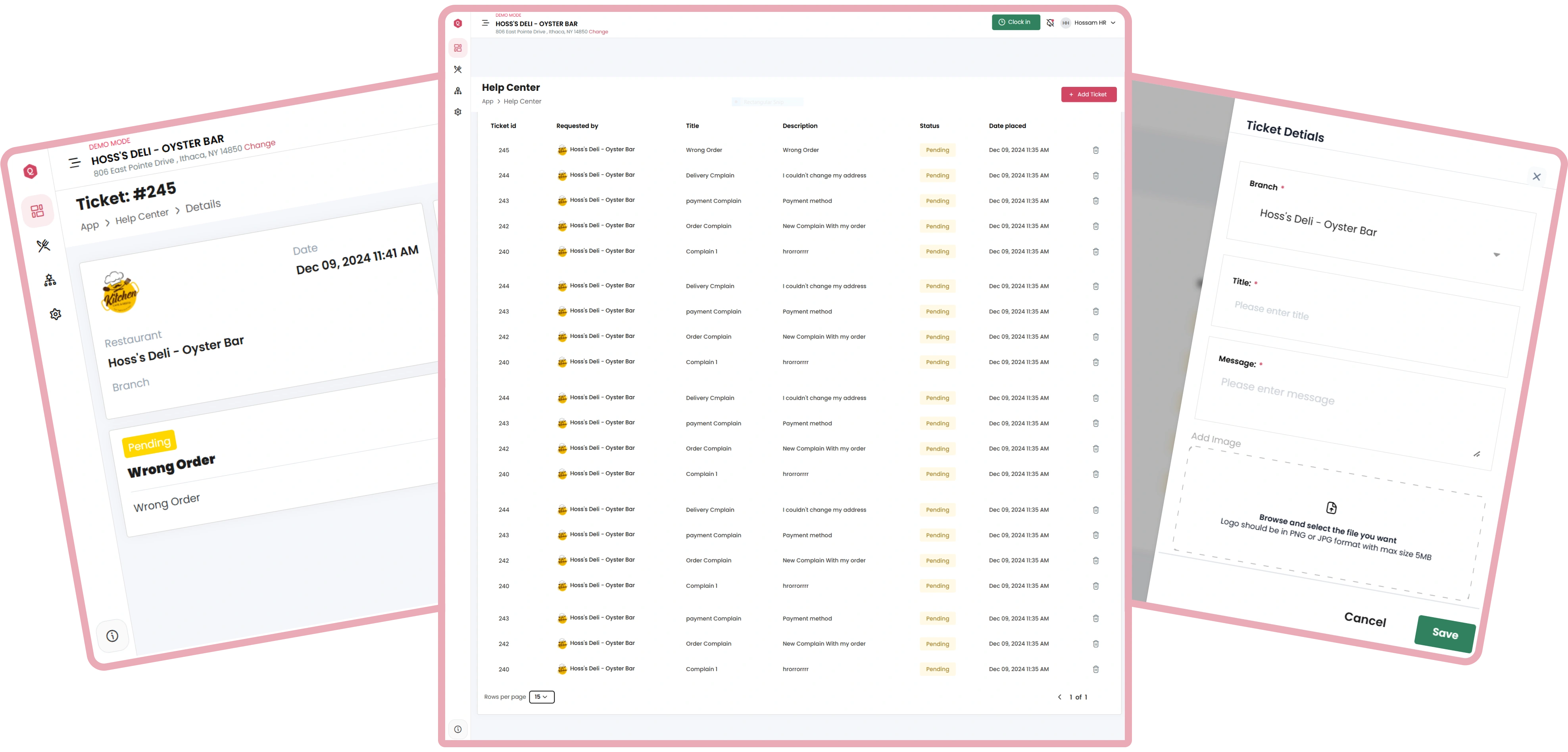This screenshot has height=752, width=1568.
Task: Go to the Help Center breadcrumb in left panel
Action: (142, 217)
